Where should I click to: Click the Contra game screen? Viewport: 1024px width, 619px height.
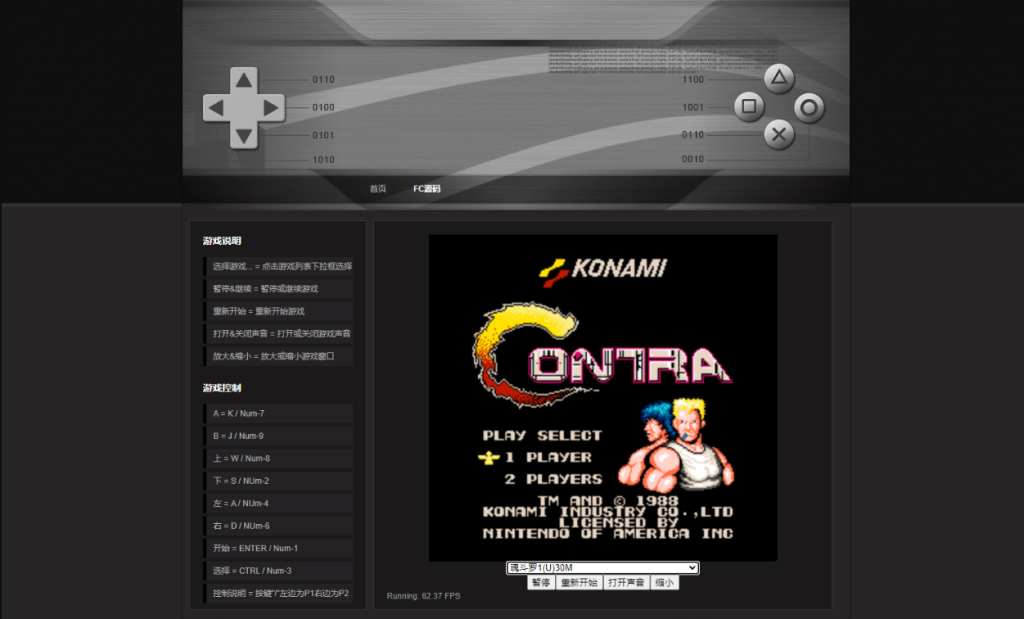pyautogui.click(x=602, y=398)
